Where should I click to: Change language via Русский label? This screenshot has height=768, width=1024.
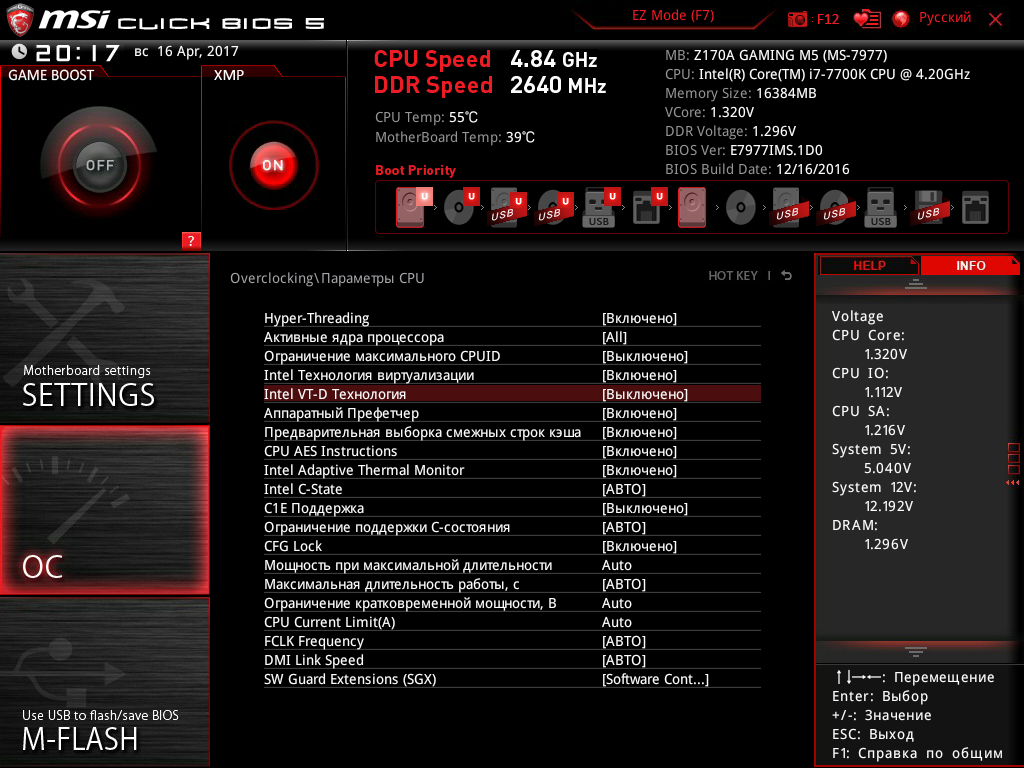(944, 18)
